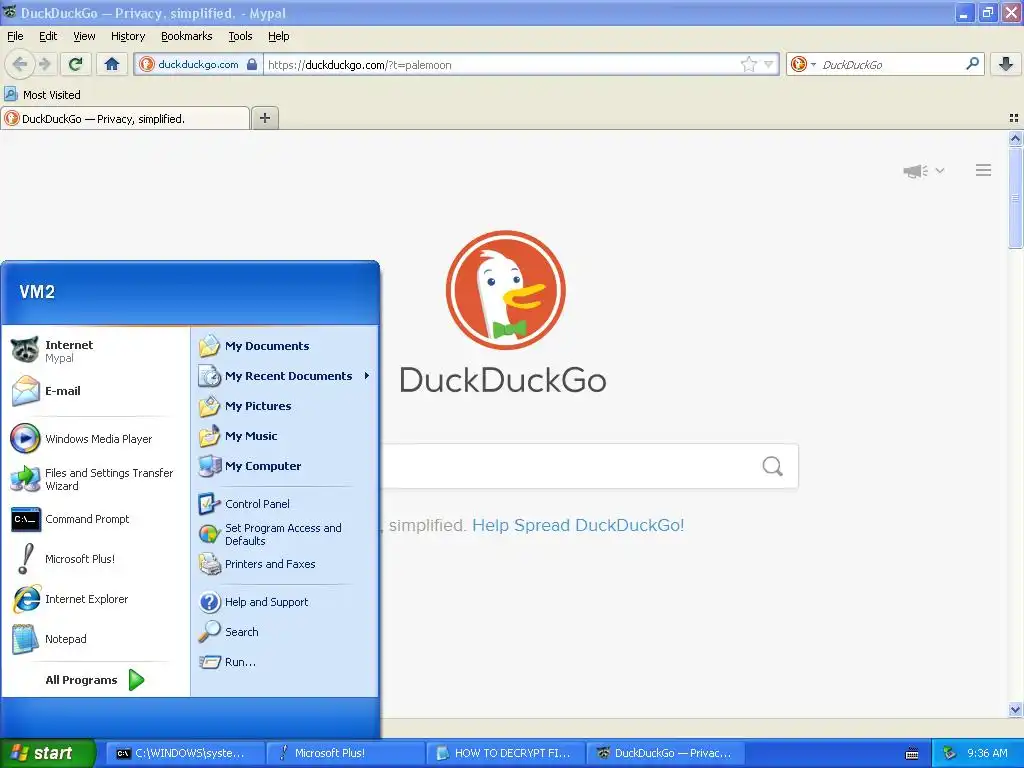Click into the DuckDuckGo search field
This screenshot has width=1024, height=768.
(x=568, y=466)
